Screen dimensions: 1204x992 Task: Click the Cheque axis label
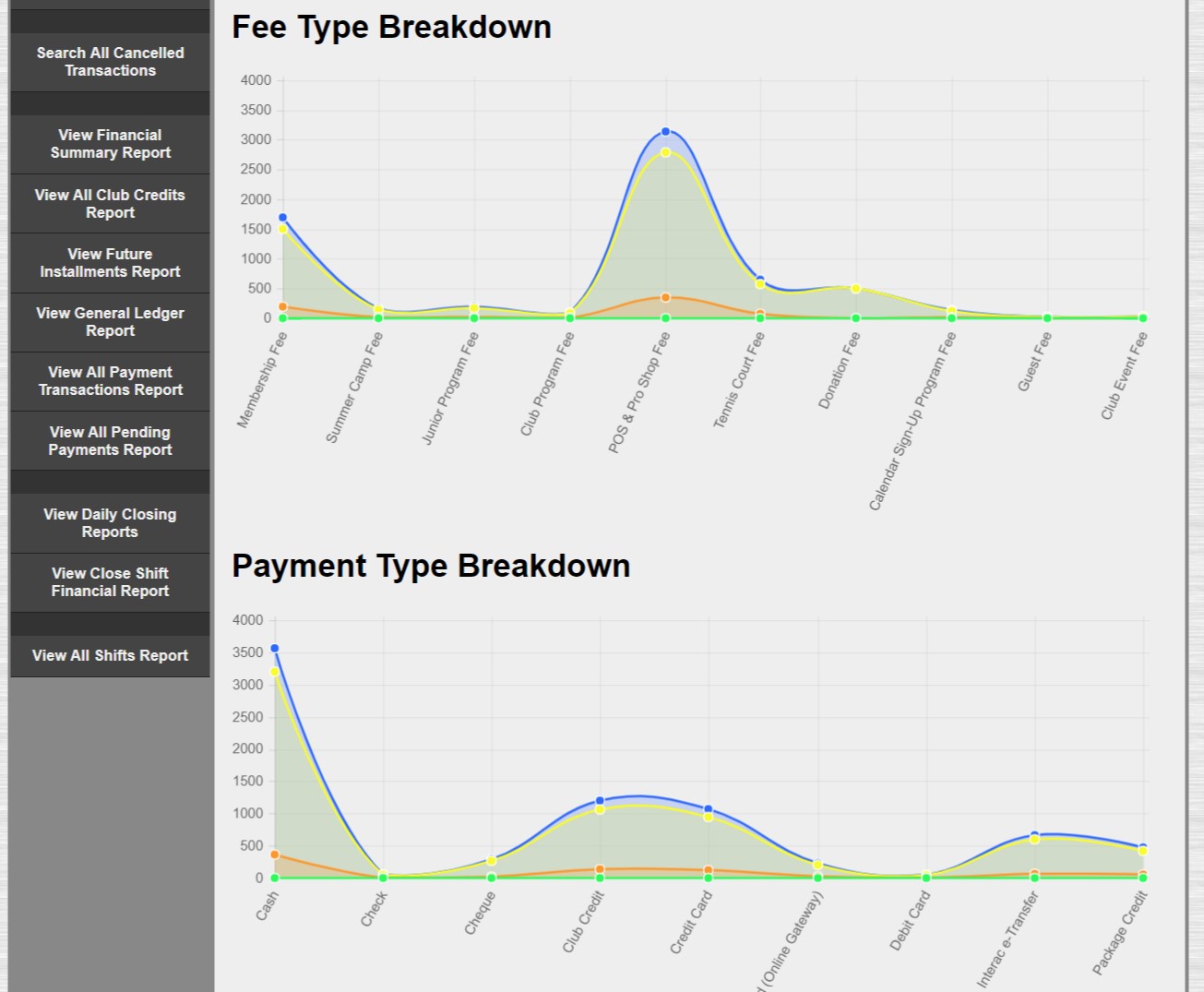(480, 913)
